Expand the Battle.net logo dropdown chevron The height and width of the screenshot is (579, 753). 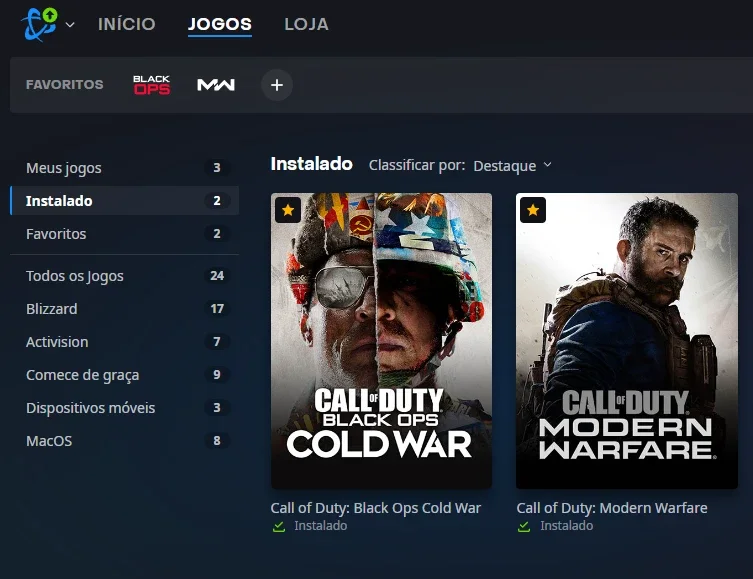(x=70, y=24)
